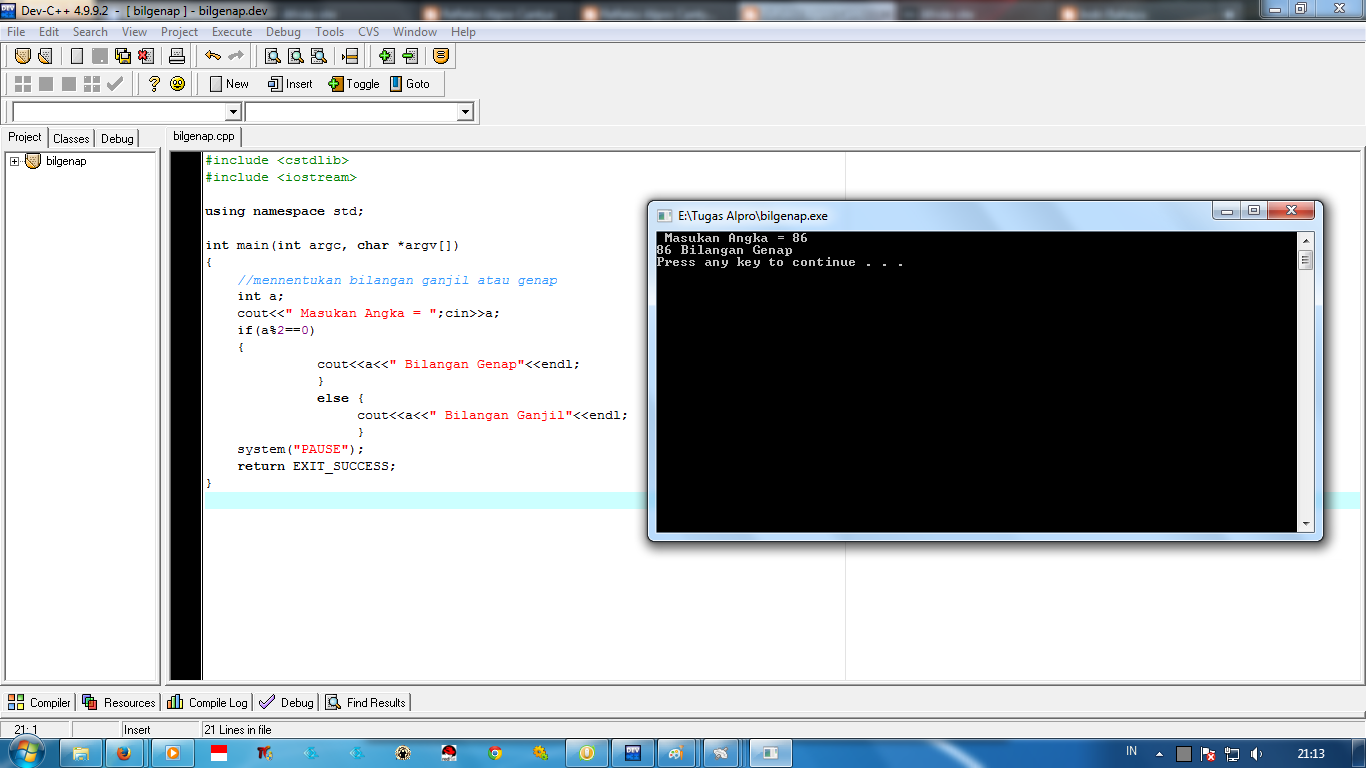Click the Compile four-squares icon
The height and width of the screenshot is (768, 1366).
click(22, 84)
